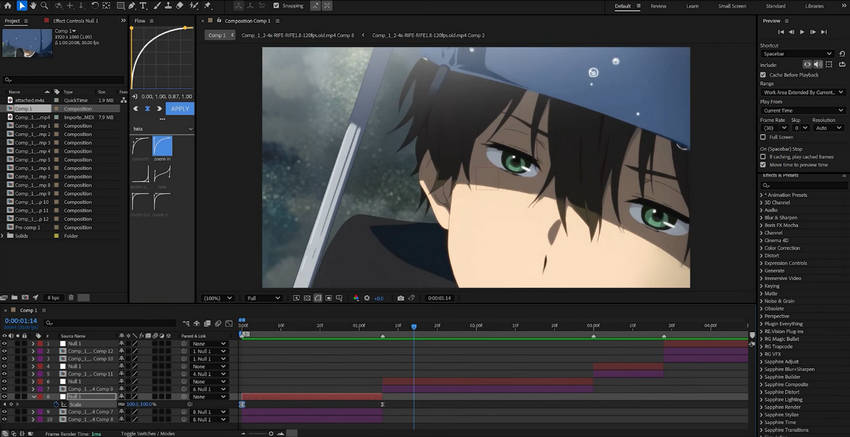Click the new folder icon in Project panel
Image resolution: width=850 pixels, height=437 pixels.
point(15,298)
